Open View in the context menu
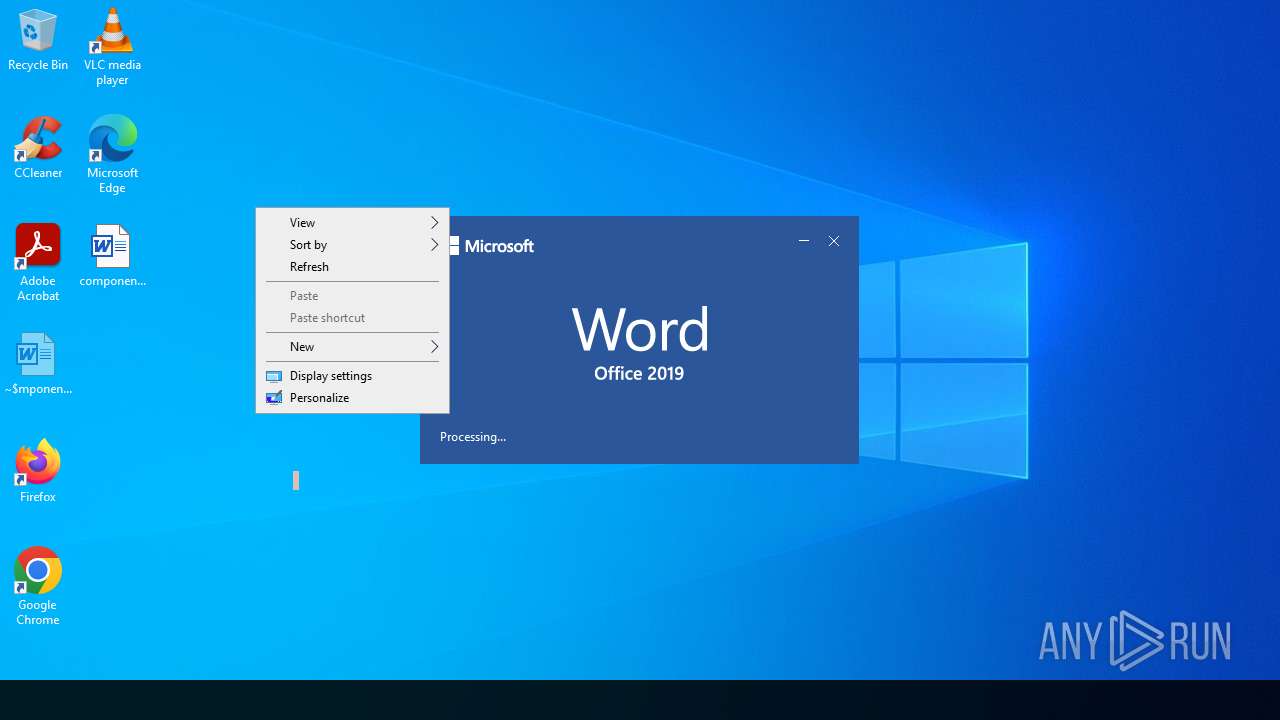1280x720 pixels. click(x=352, y=223)
